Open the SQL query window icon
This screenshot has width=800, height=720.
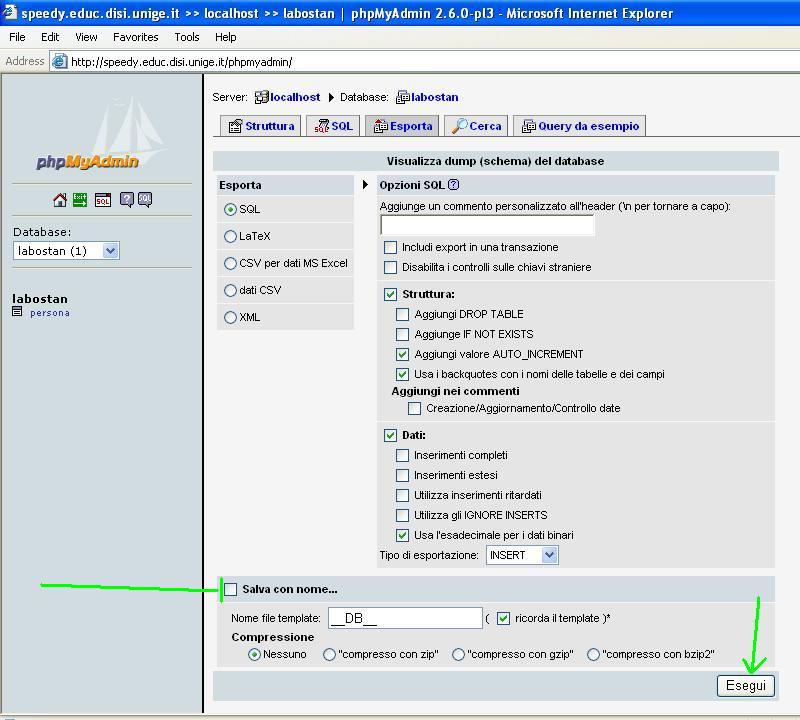click(103, 200)
